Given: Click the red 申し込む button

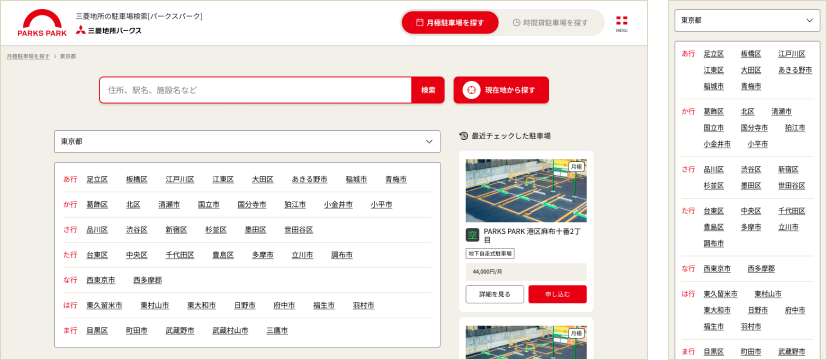Looking at the screenshot, I should pyautogui.click(x=557, y=294).
